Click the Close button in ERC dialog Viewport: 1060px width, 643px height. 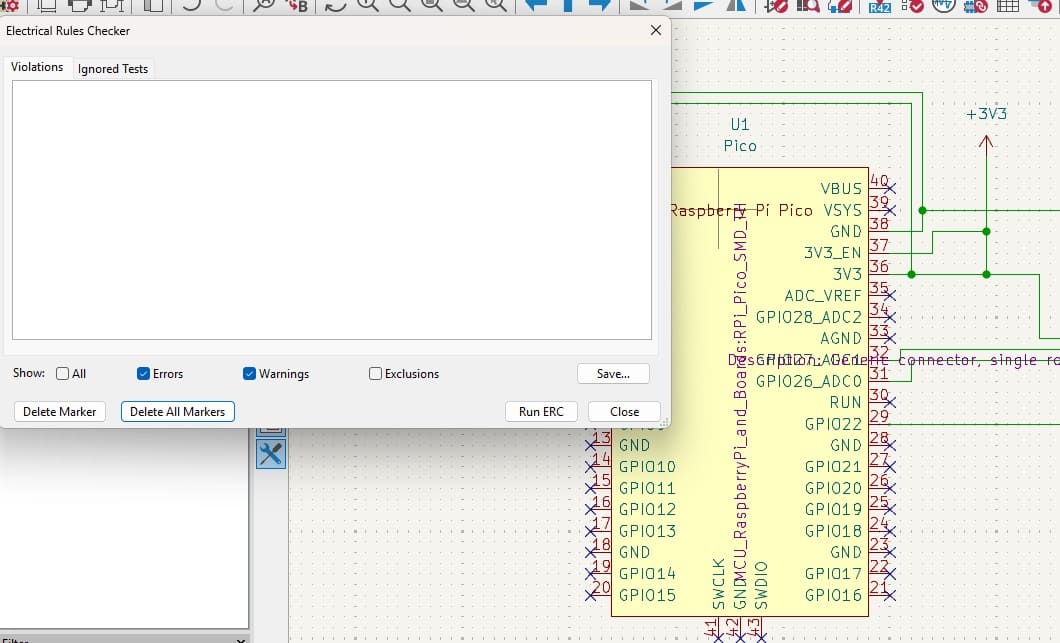click(x=625, y=412)
